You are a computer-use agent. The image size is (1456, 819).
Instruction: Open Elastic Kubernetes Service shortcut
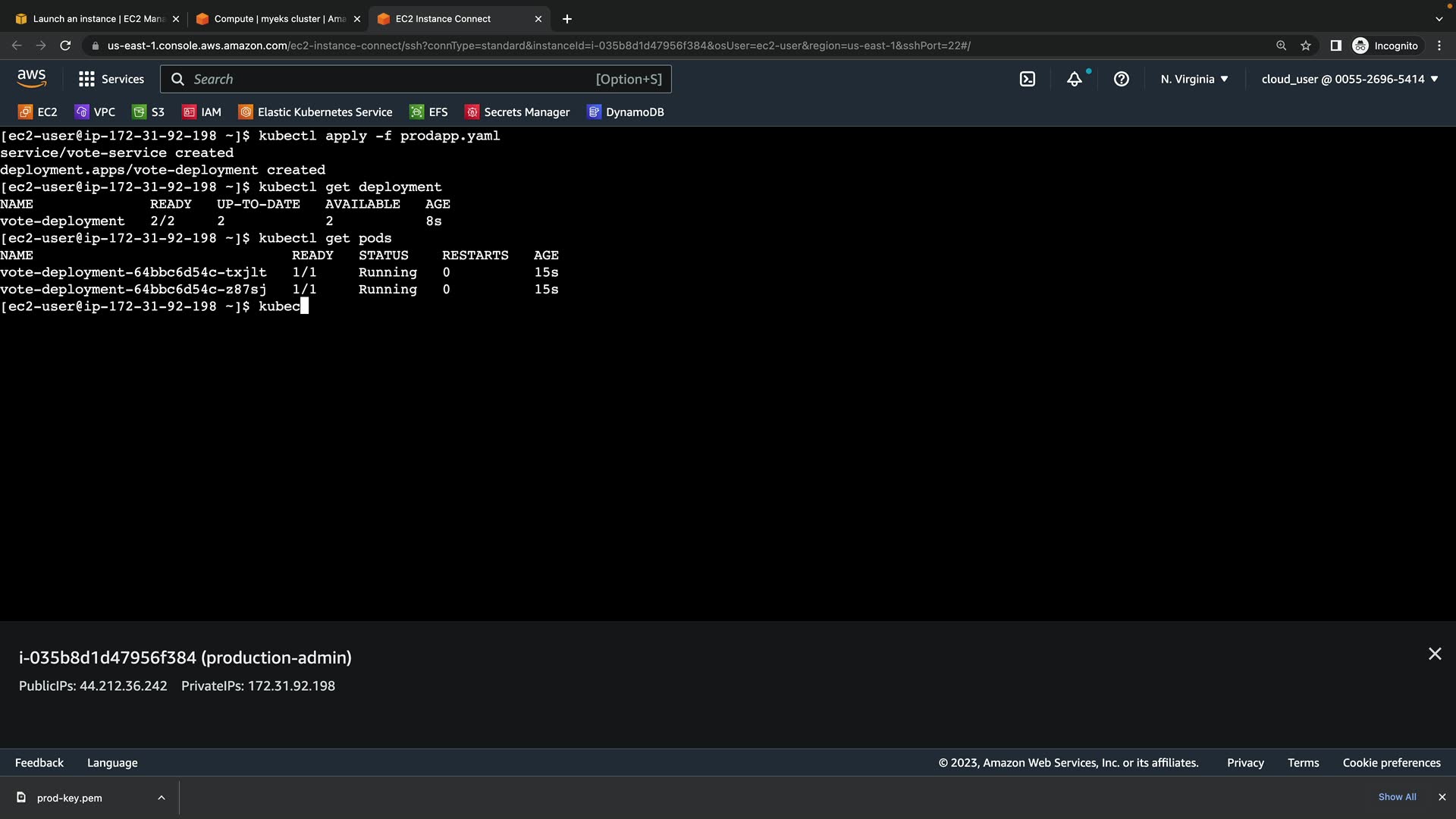pos(315,112)
